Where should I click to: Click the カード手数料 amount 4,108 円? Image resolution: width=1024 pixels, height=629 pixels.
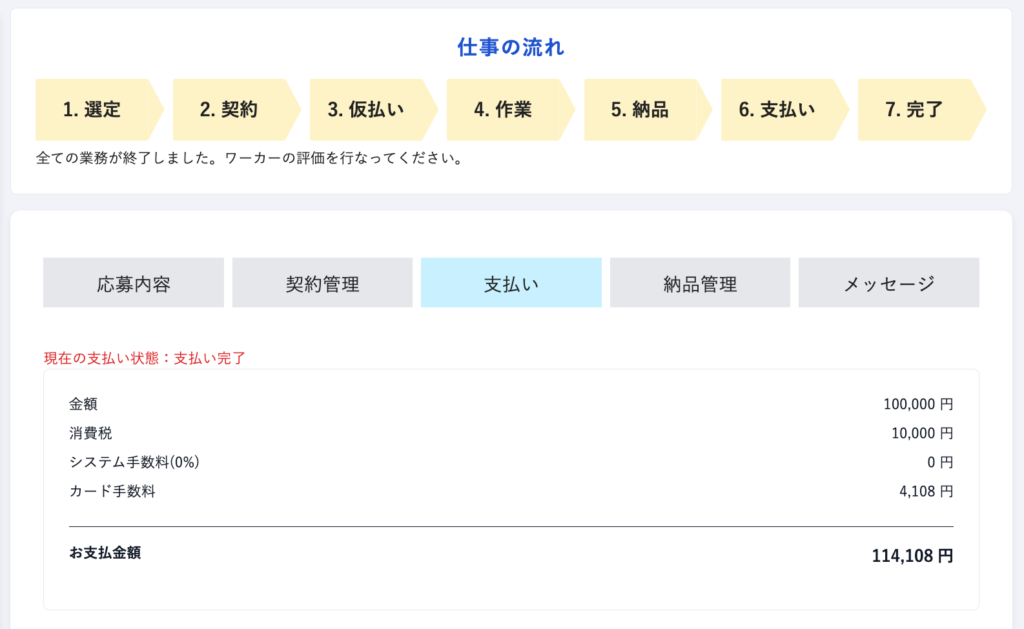click(x=926, y=491)
